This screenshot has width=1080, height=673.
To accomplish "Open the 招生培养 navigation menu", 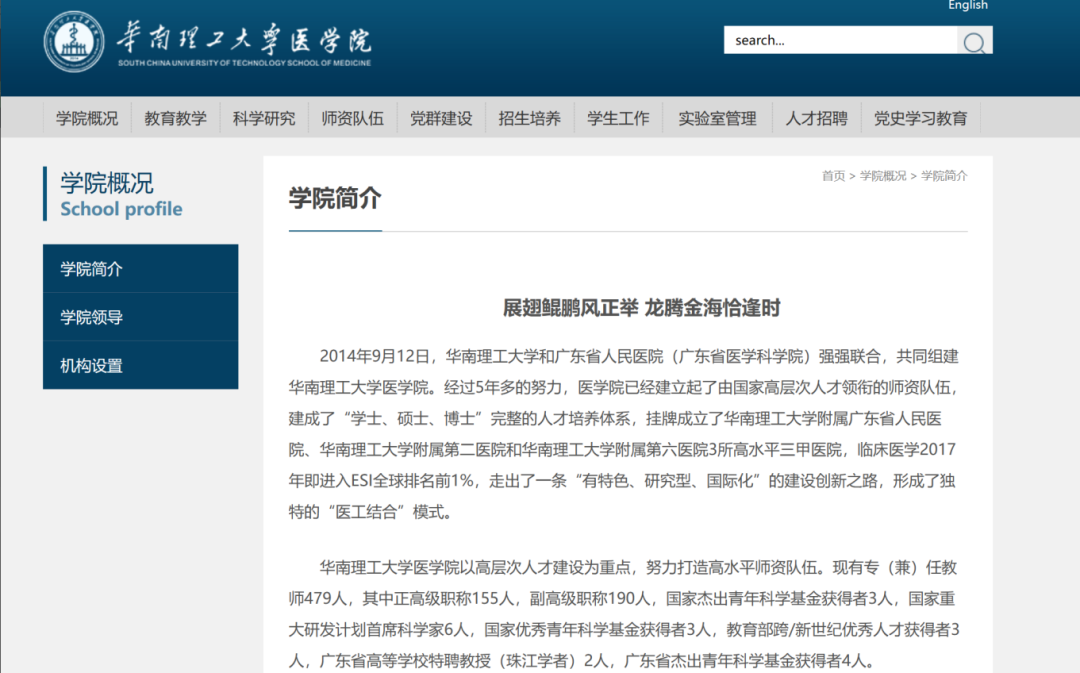I will coord(530,118).
